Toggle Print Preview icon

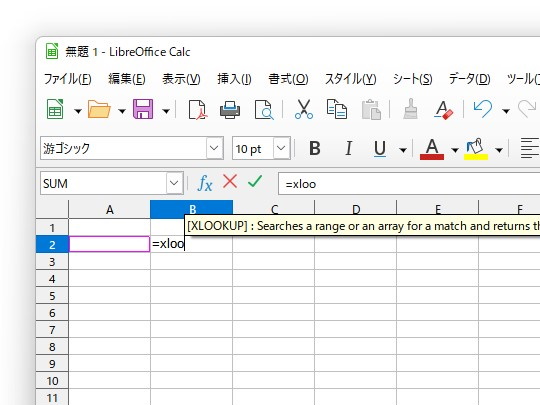[264, 110]
